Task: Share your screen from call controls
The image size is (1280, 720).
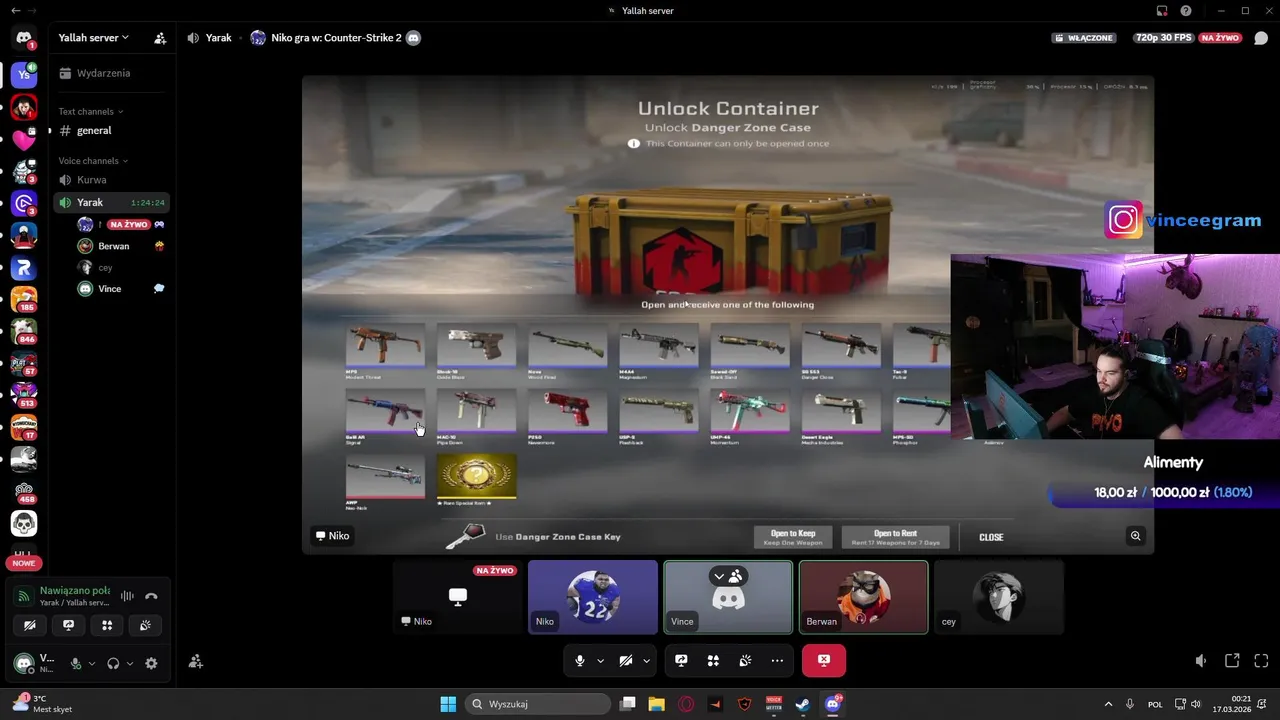Action: pos(681,661)
